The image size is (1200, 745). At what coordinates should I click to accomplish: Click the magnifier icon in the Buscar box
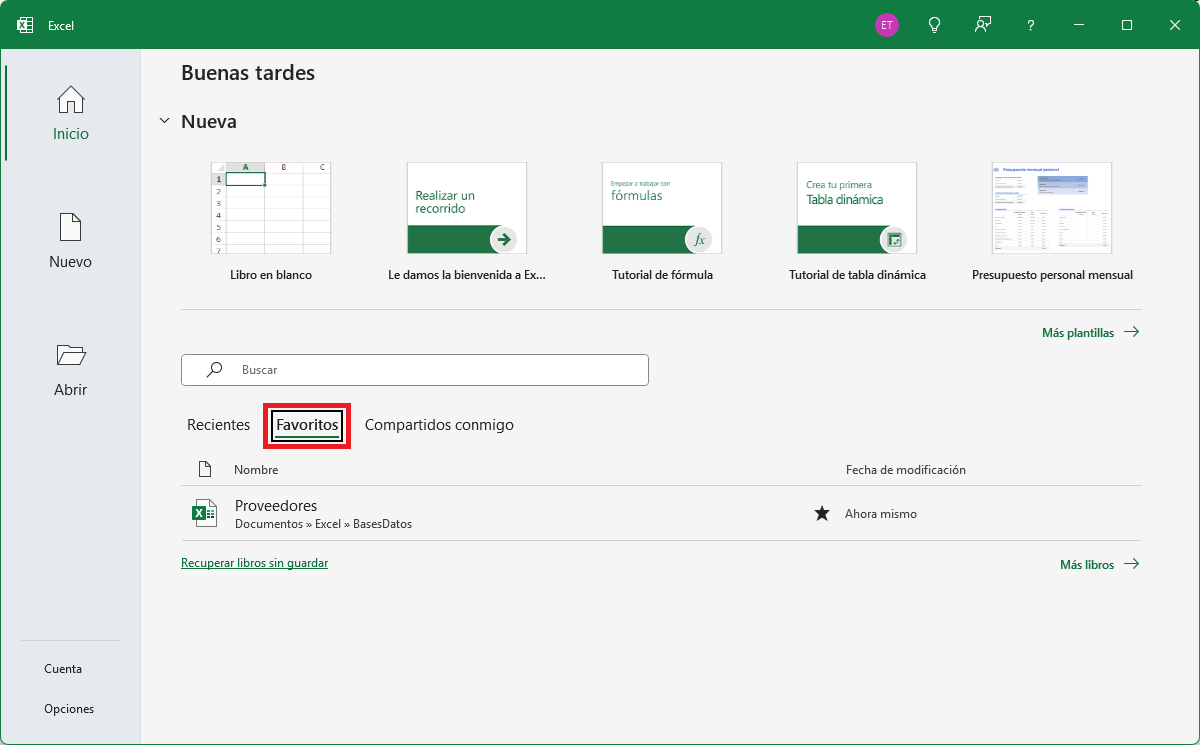pyautogui.click(x=214, y=369)
